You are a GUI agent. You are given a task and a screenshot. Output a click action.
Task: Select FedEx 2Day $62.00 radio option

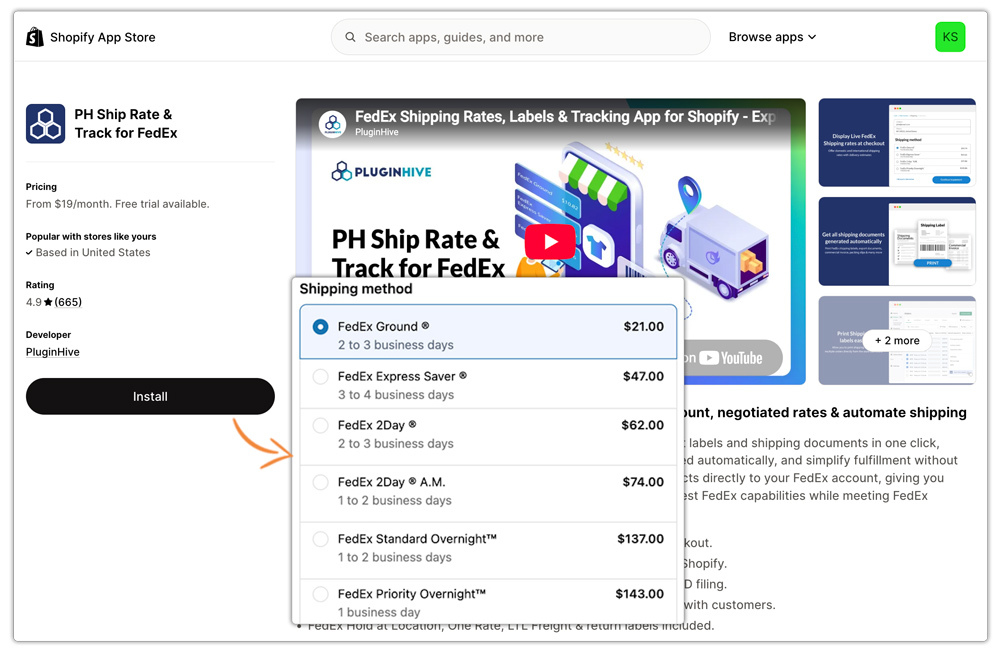click(x=321, y=425)
